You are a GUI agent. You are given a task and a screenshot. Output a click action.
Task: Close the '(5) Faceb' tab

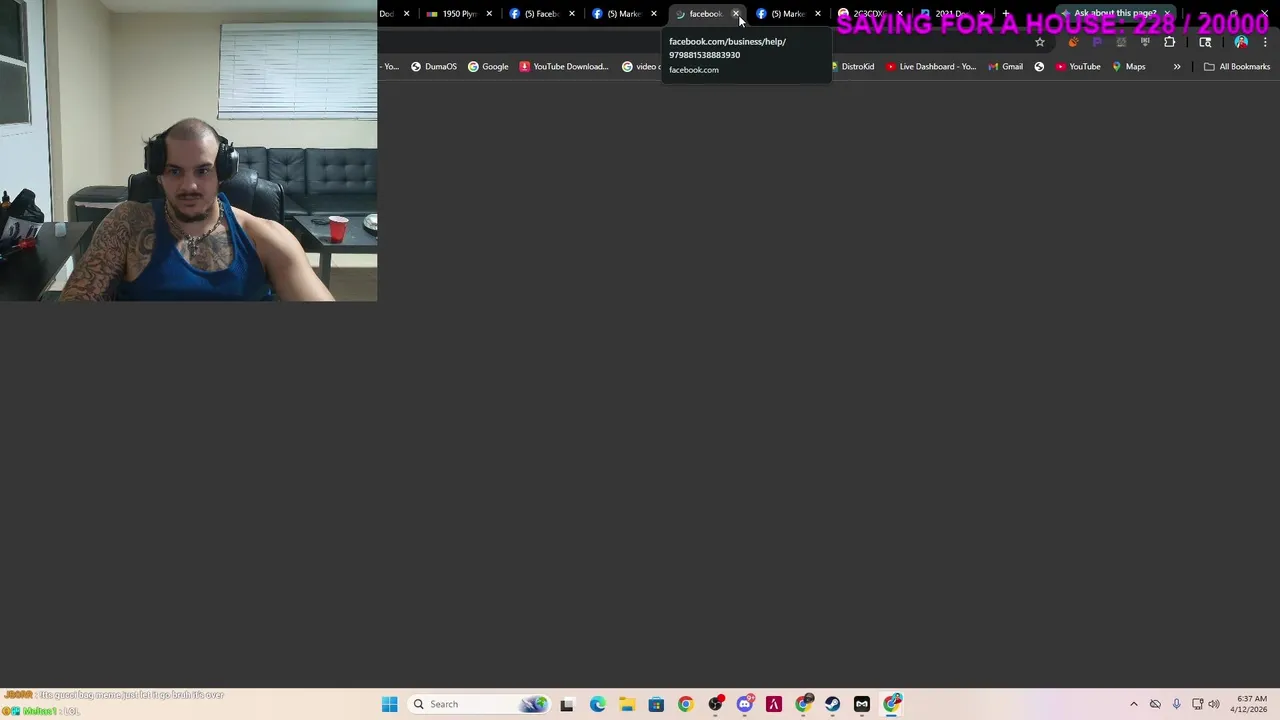point(572,14)
